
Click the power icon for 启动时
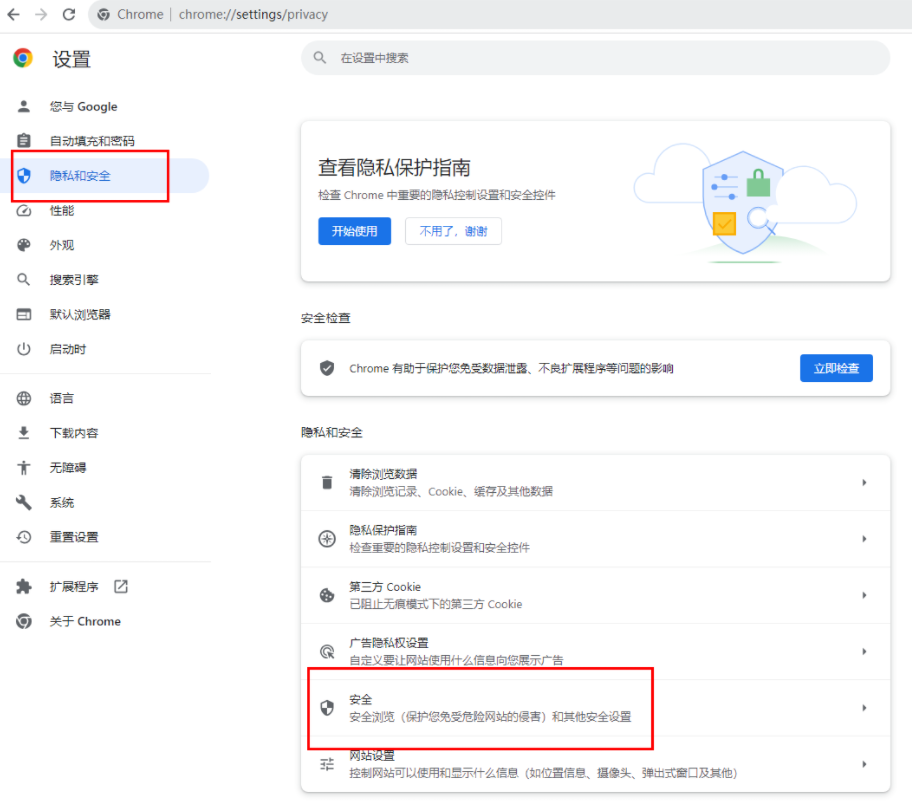click(24, 349)
